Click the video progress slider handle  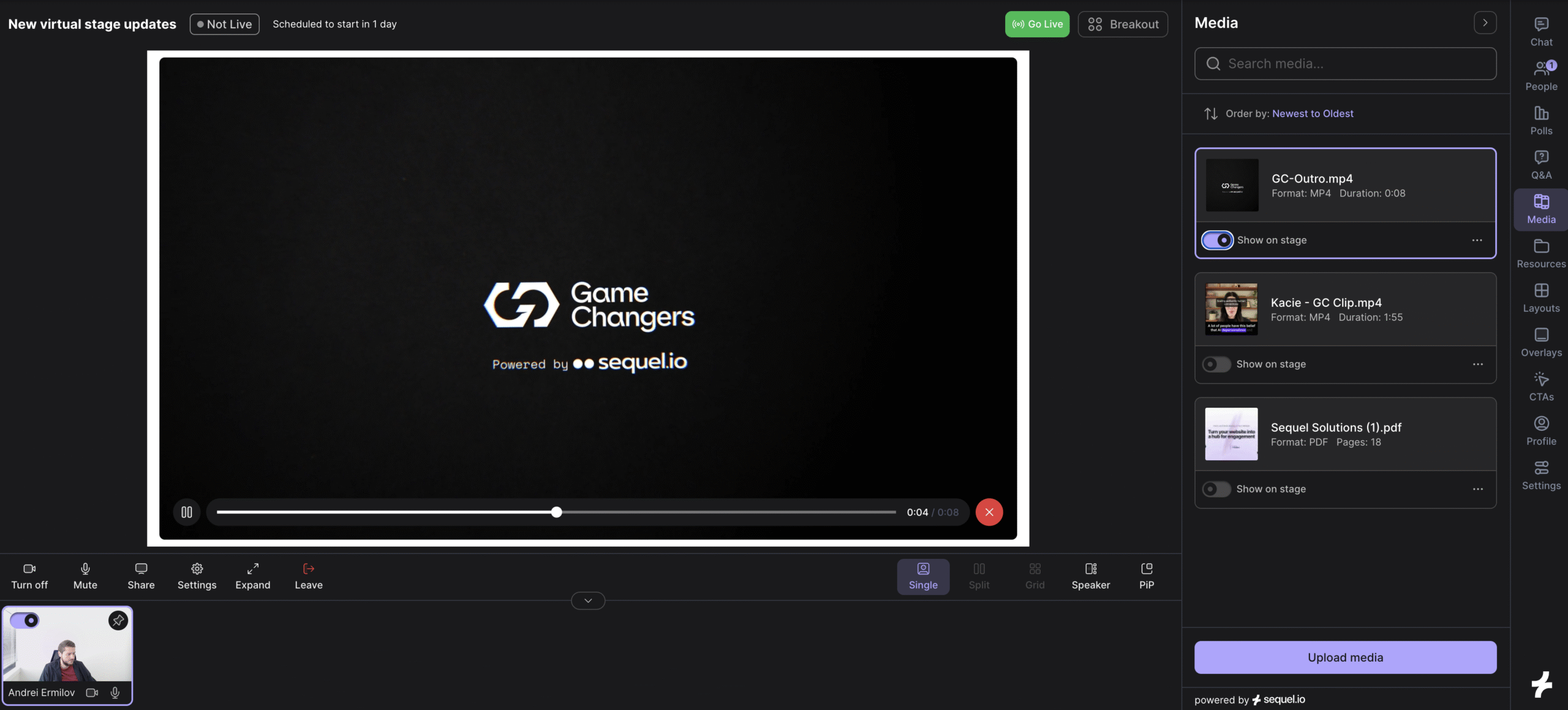pos(556,512)
